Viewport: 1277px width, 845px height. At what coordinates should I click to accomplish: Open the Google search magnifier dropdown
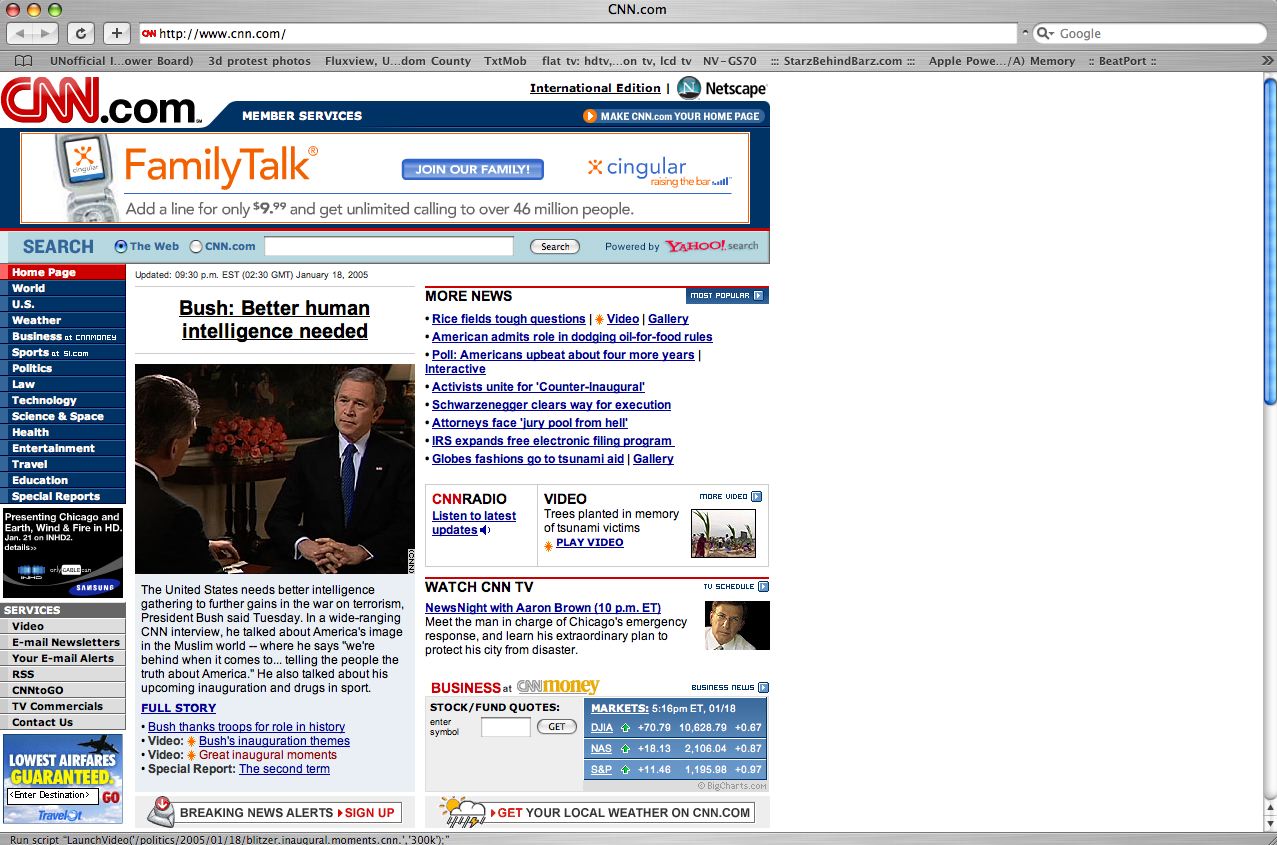[1046, 33]
